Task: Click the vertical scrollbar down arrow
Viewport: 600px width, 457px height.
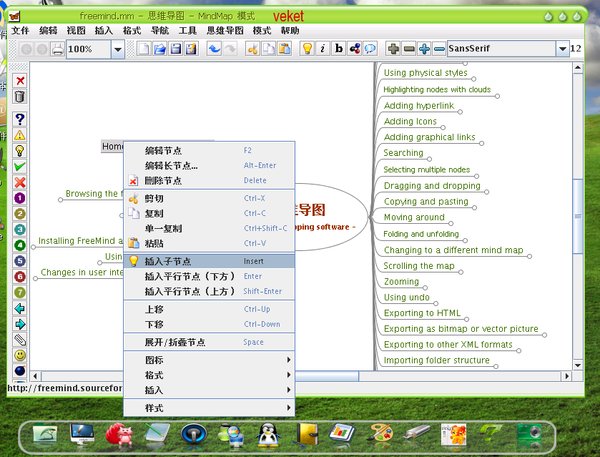Action: 578,365
